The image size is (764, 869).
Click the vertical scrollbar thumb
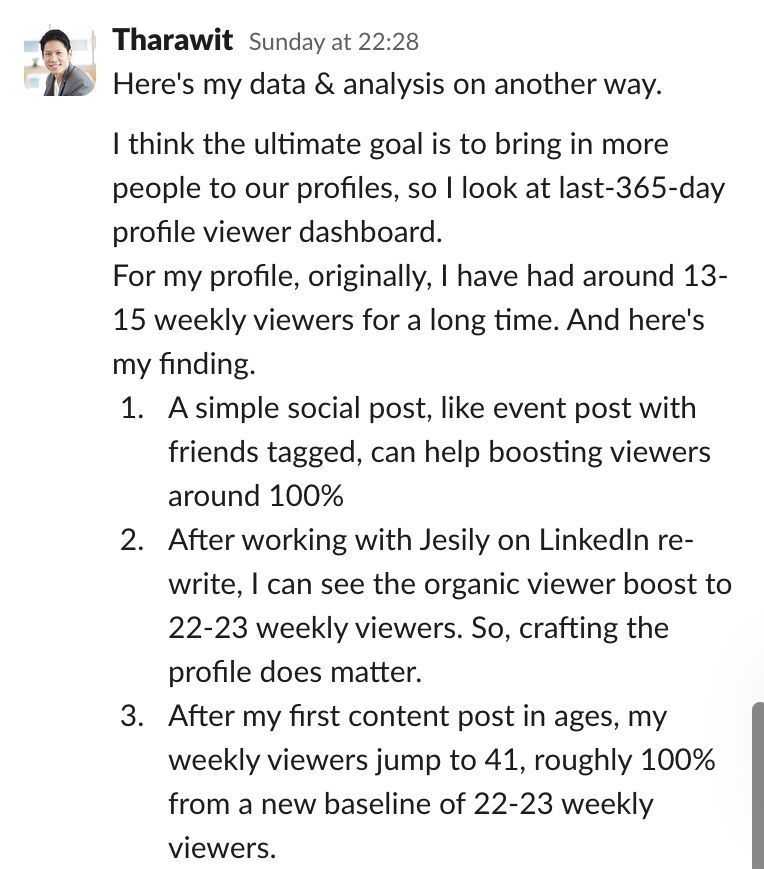tap(757, 785)
